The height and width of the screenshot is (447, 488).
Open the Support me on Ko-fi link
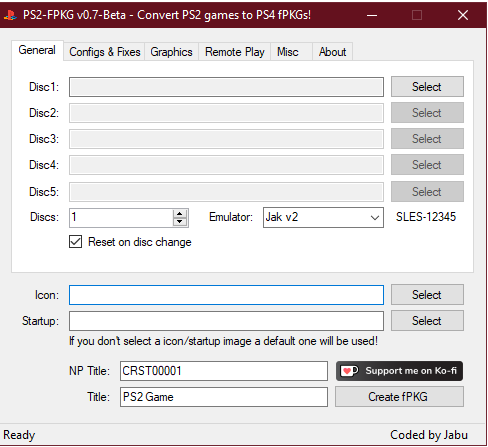[x=399, y=371]
